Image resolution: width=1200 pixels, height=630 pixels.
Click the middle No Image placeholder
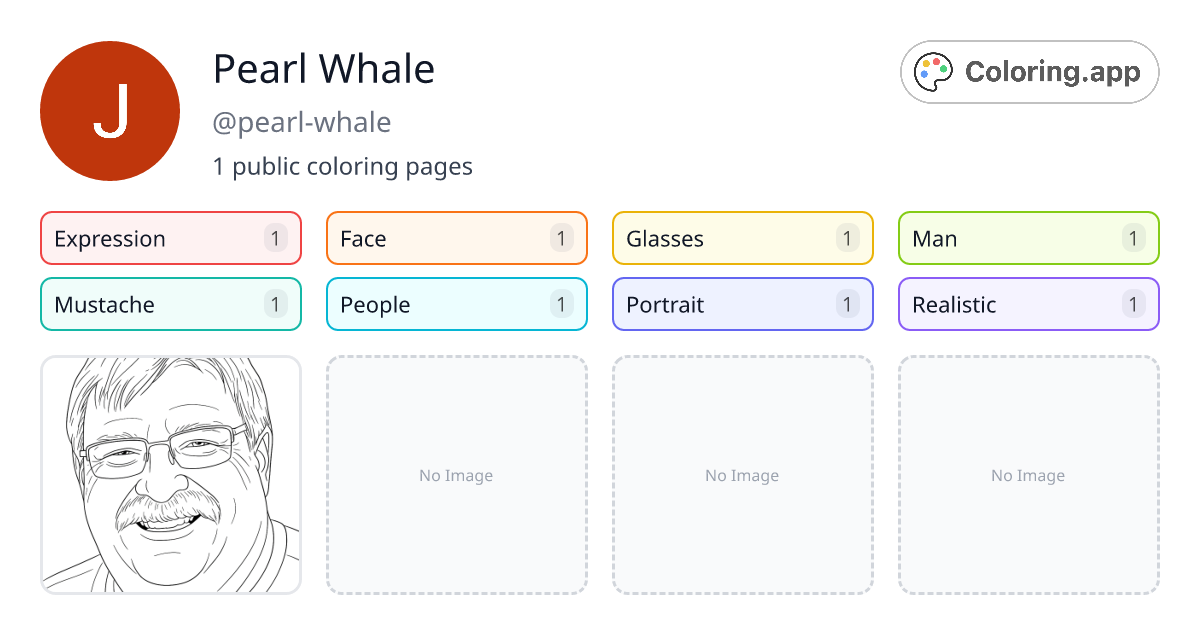click(x=742, y=475)
